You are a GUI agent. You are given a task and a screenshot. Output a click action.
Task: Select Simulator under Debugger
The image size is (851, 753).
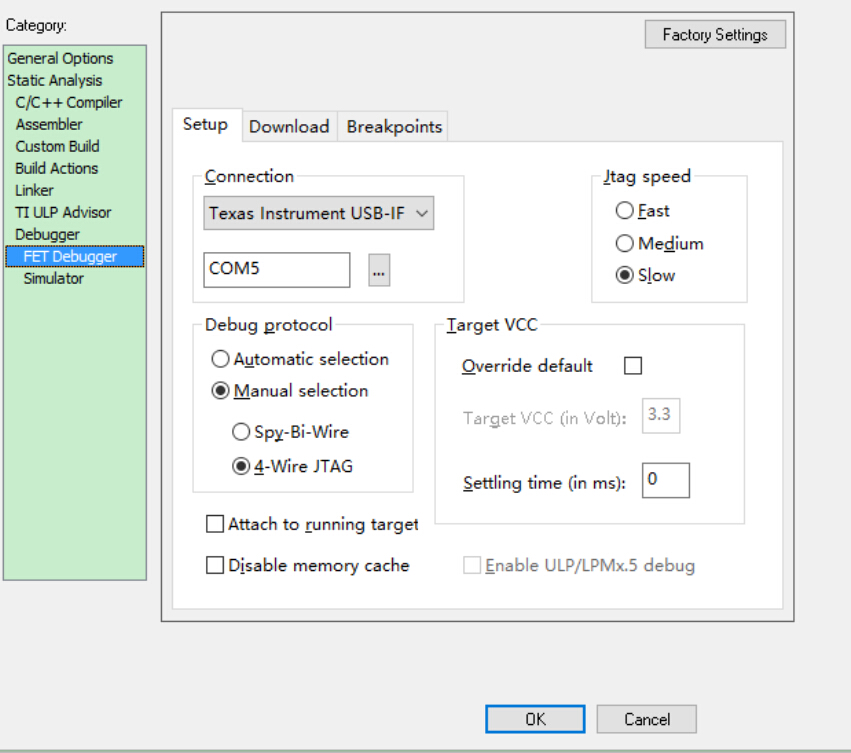[54, 278]
